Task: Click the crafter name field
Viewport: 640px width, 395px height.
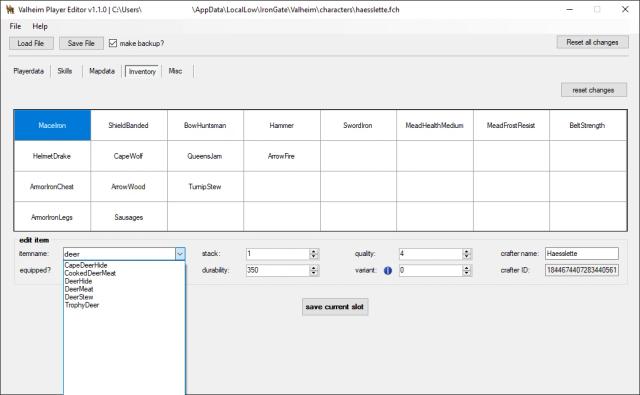Action: 582,253
